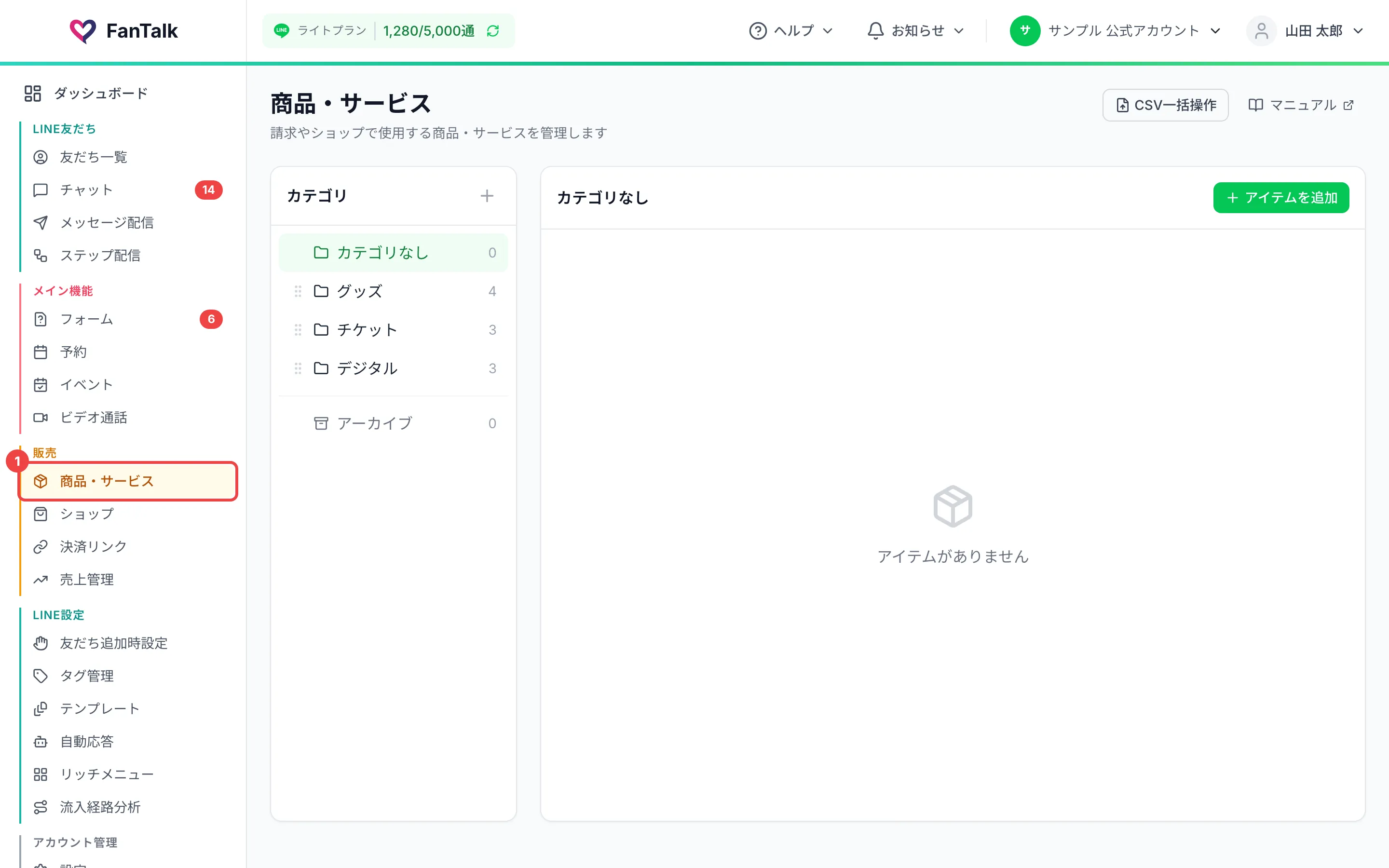Viewport: 1389px width, 868px height.
Task: Open the 山田 太郎 user menu chevron
Action: pyautogui.click(x=1358, y=31)
